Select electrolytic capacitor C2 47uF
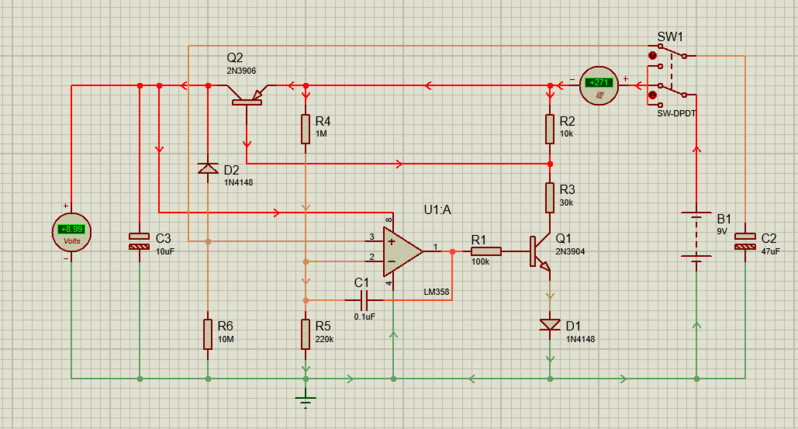Image resolution: width=798 pixels, height=429 pixels. 745,241
